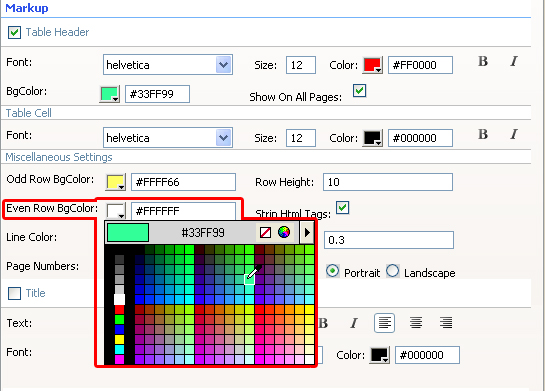Image resolution: width=545 pixels, height=391 pixels.
Task: Open Table Header red Color swatch
Action: 373,65
